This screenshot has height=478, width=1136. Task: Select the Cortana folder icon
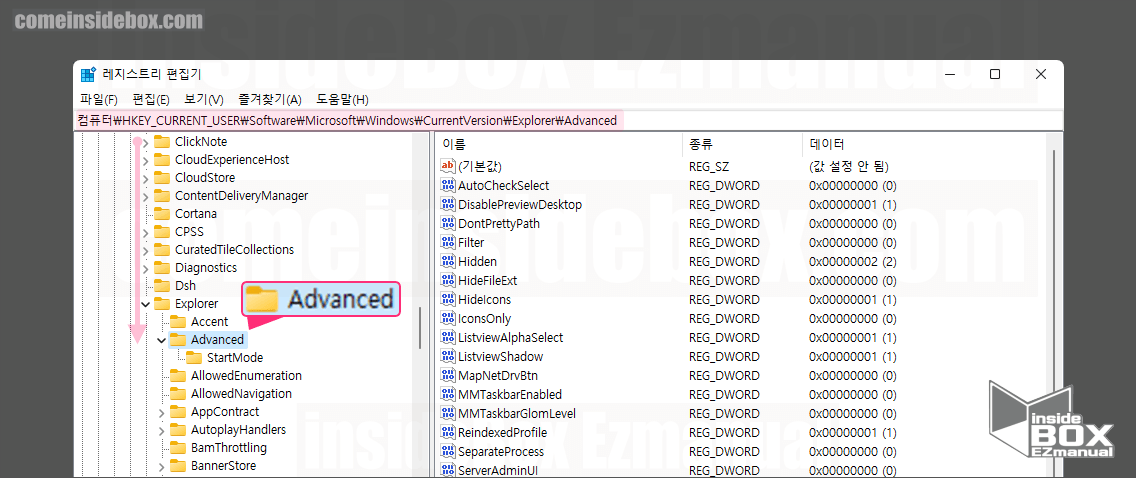coord(162,214)
